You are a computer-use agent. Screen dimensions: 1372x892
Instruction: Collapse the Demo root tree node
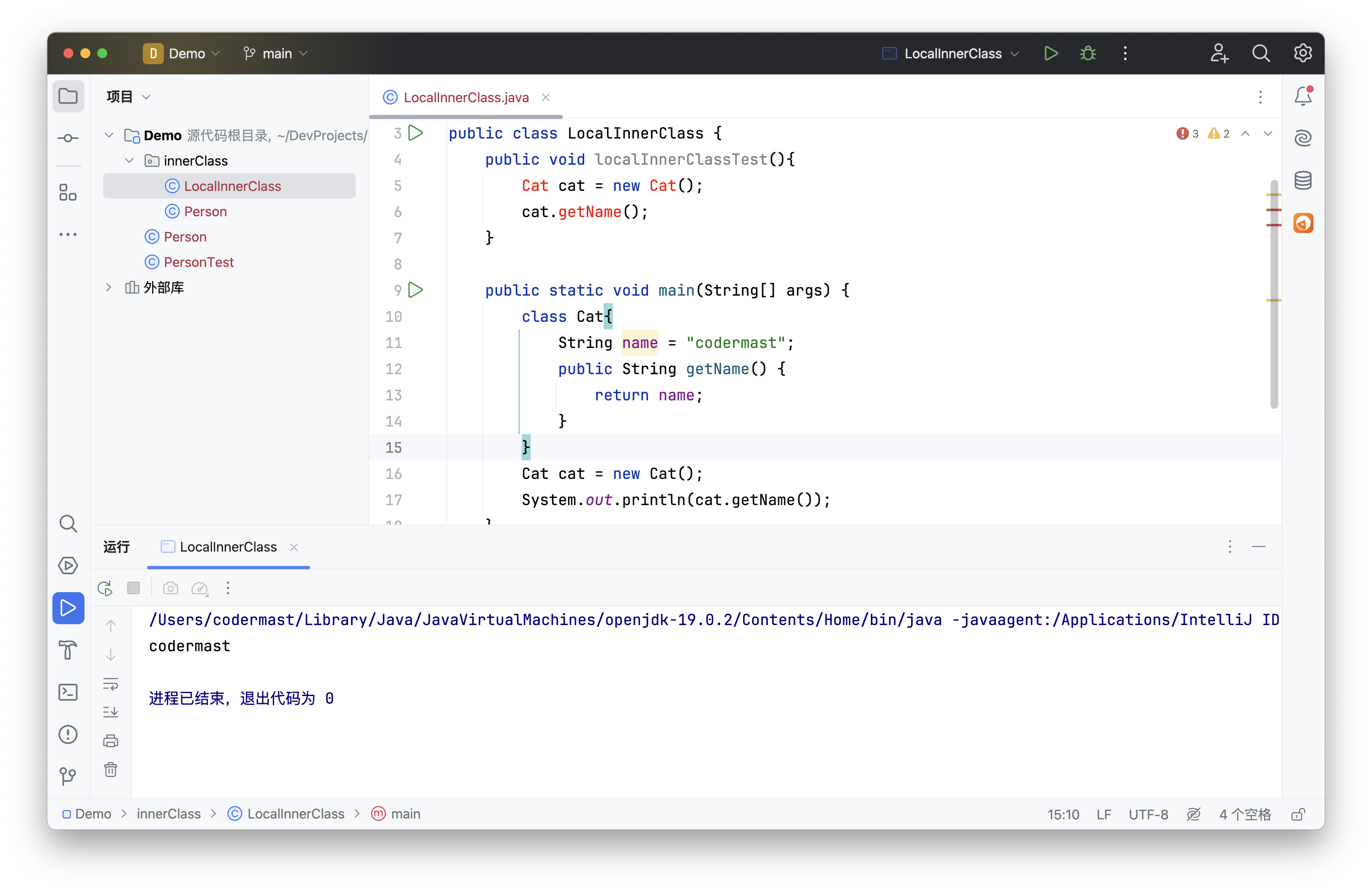(109, 136)
